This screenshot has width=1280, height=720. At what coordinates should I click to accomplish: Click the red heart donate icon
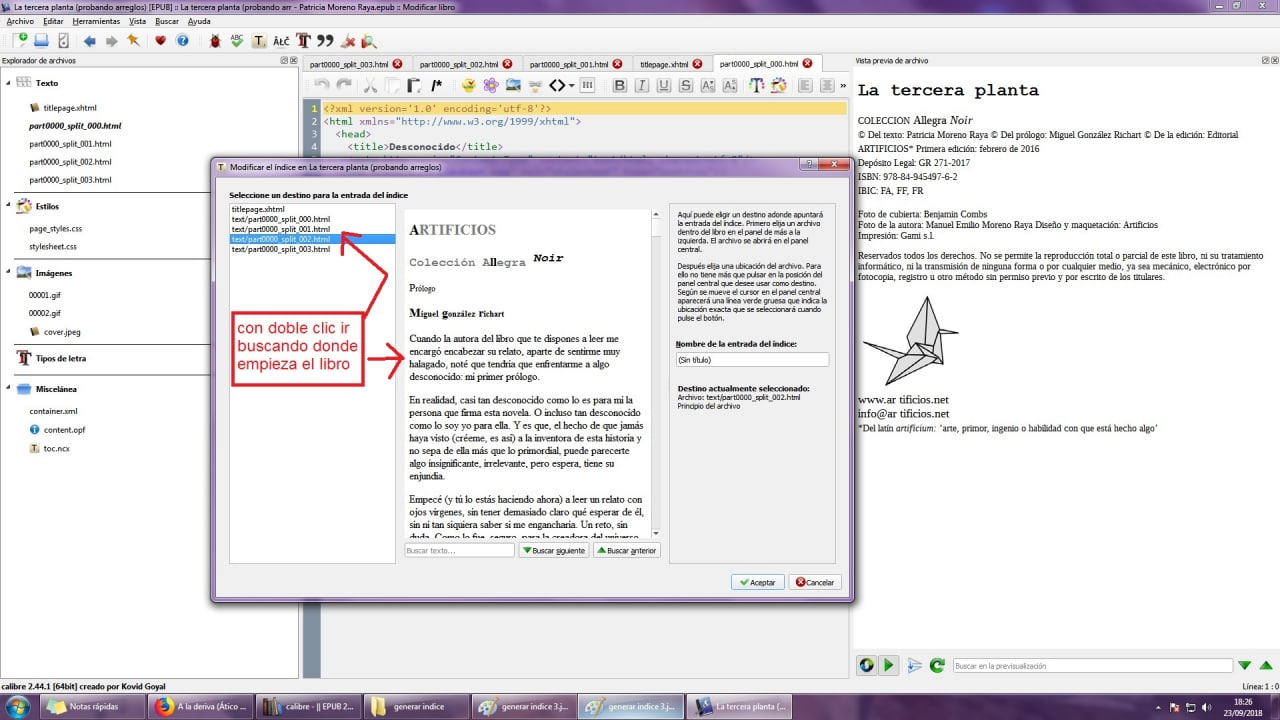[160, 41]
